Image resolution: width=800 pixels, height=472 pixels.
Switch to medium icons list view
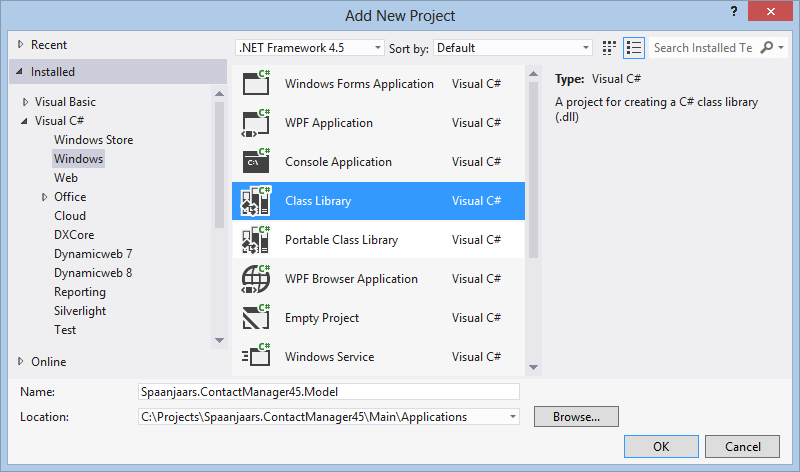[633, 48]
